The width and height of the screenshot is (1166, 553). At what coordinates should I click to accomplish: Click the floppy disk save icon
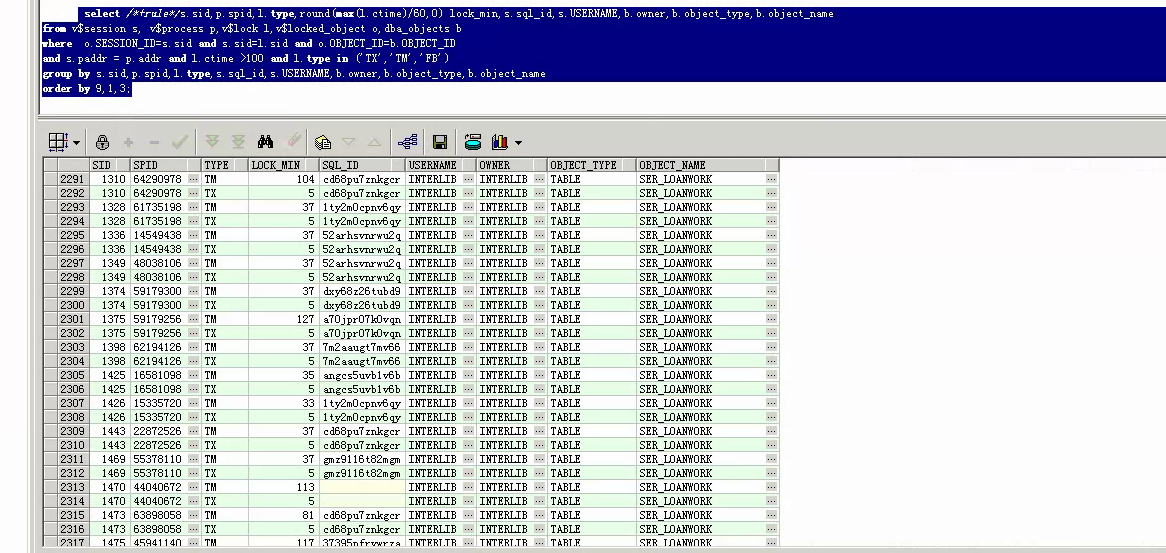click(x=439, y=142)
